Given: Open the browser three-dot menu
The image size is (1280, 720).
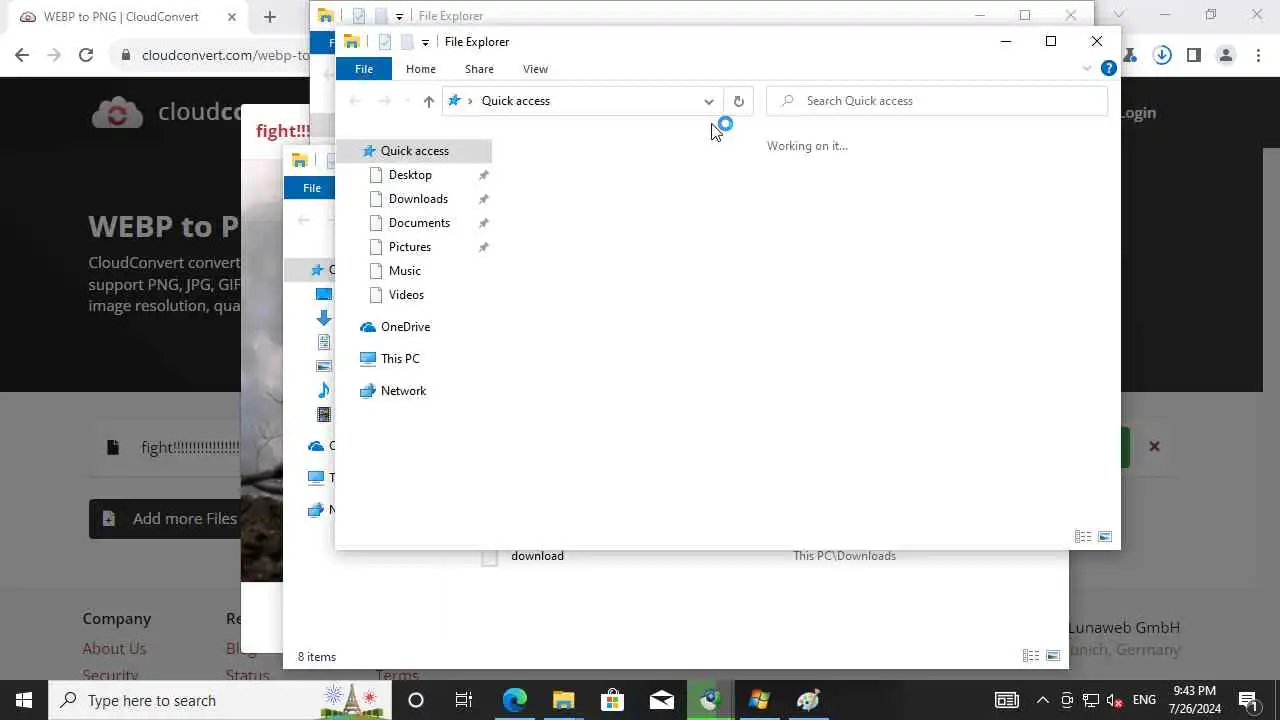Looking at the screenshot, I should (x=1258, y=55).
